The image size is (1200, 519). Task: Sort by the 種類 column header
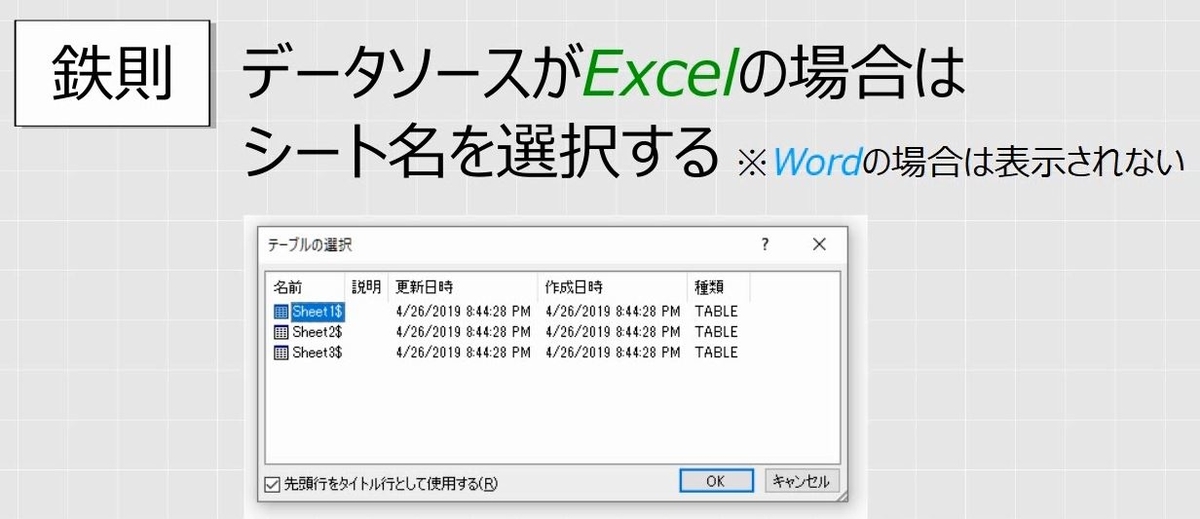coord(718,287)
